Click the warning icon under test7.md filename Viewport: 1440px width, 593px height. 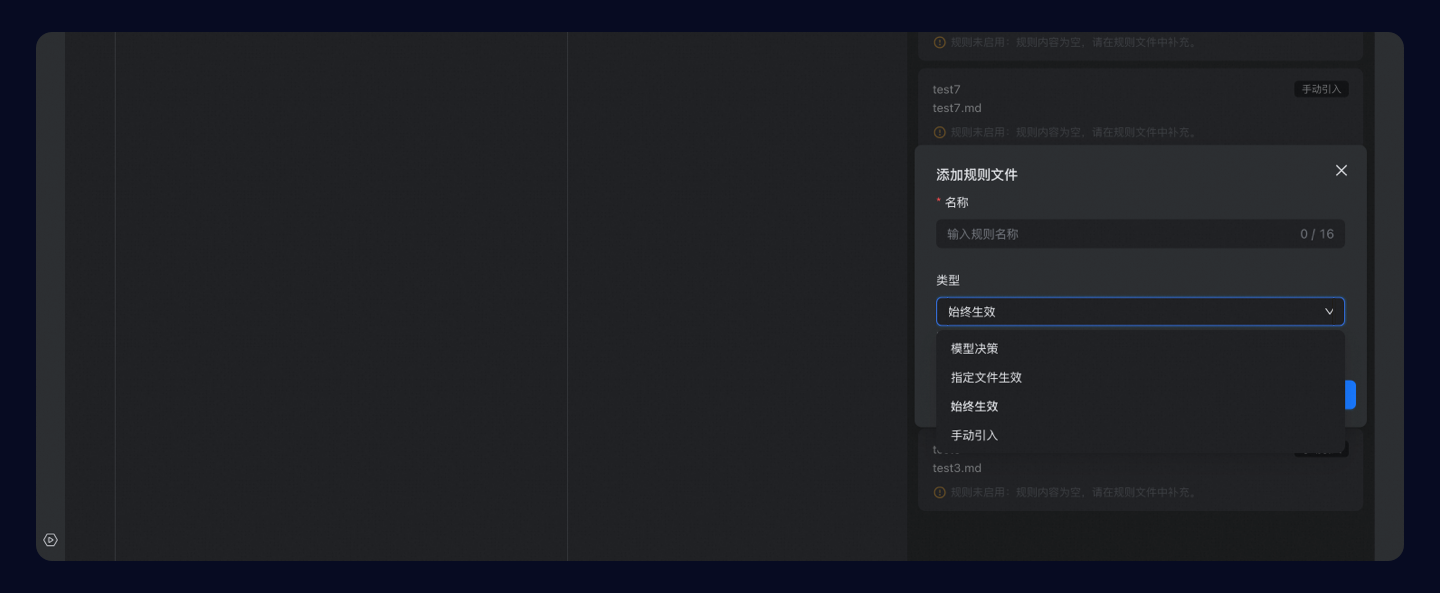coord(940,131)
